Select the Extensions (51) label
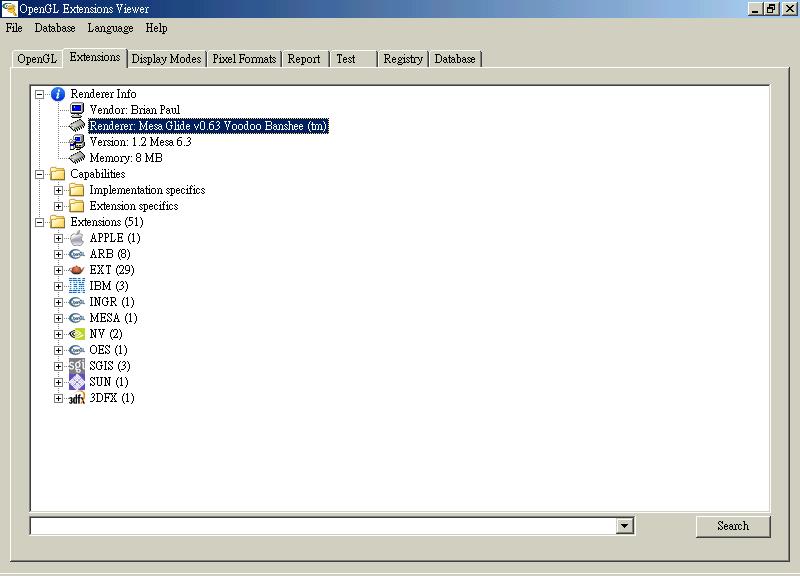The image size is (800, 576). pyautogui.click(x=107, y=222)
